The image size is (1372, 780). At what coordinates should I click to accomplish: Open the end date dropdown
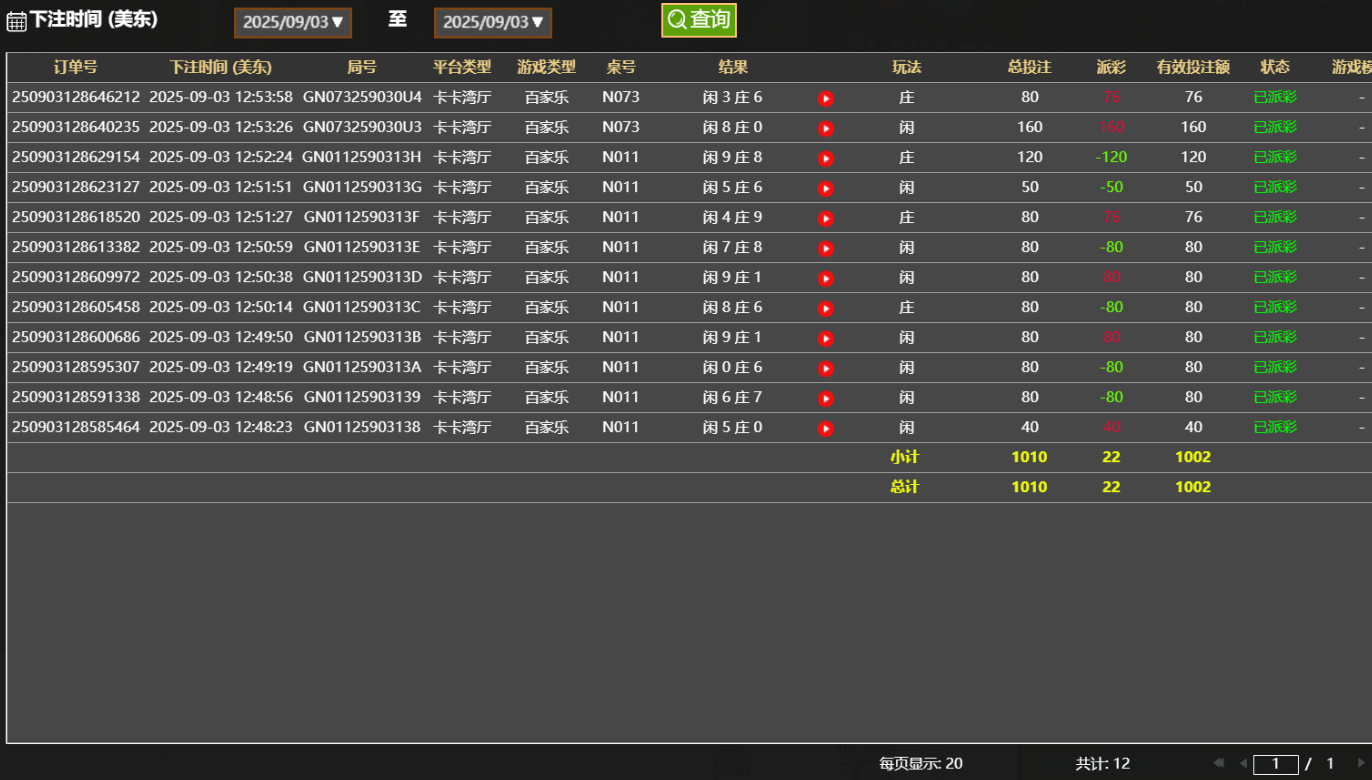[492, 22]
